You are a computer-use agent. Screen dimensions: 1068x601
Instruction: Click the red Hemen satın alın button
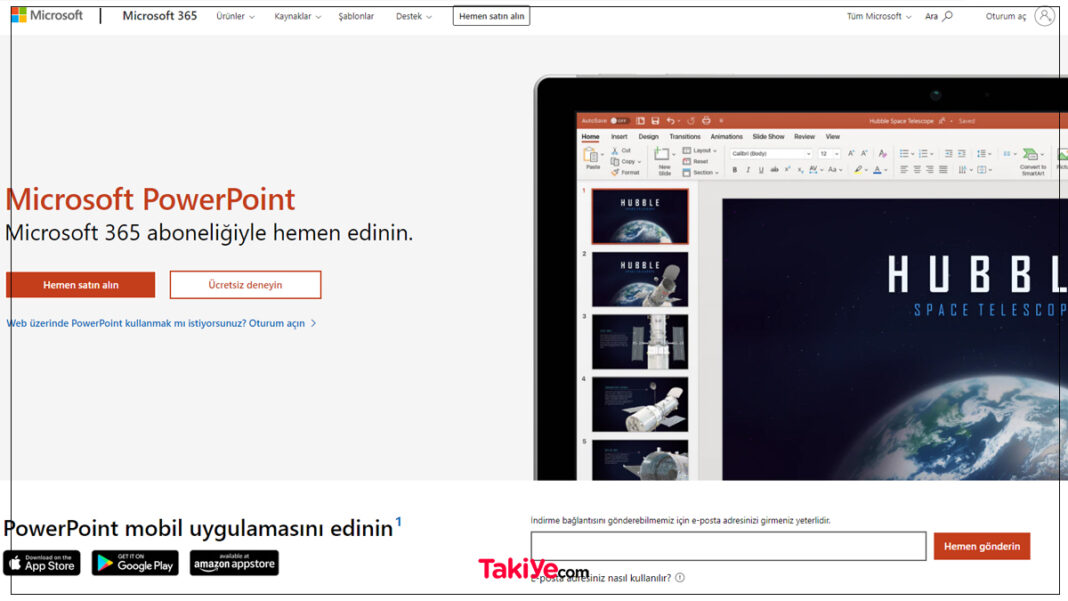[x=80, y=285]
